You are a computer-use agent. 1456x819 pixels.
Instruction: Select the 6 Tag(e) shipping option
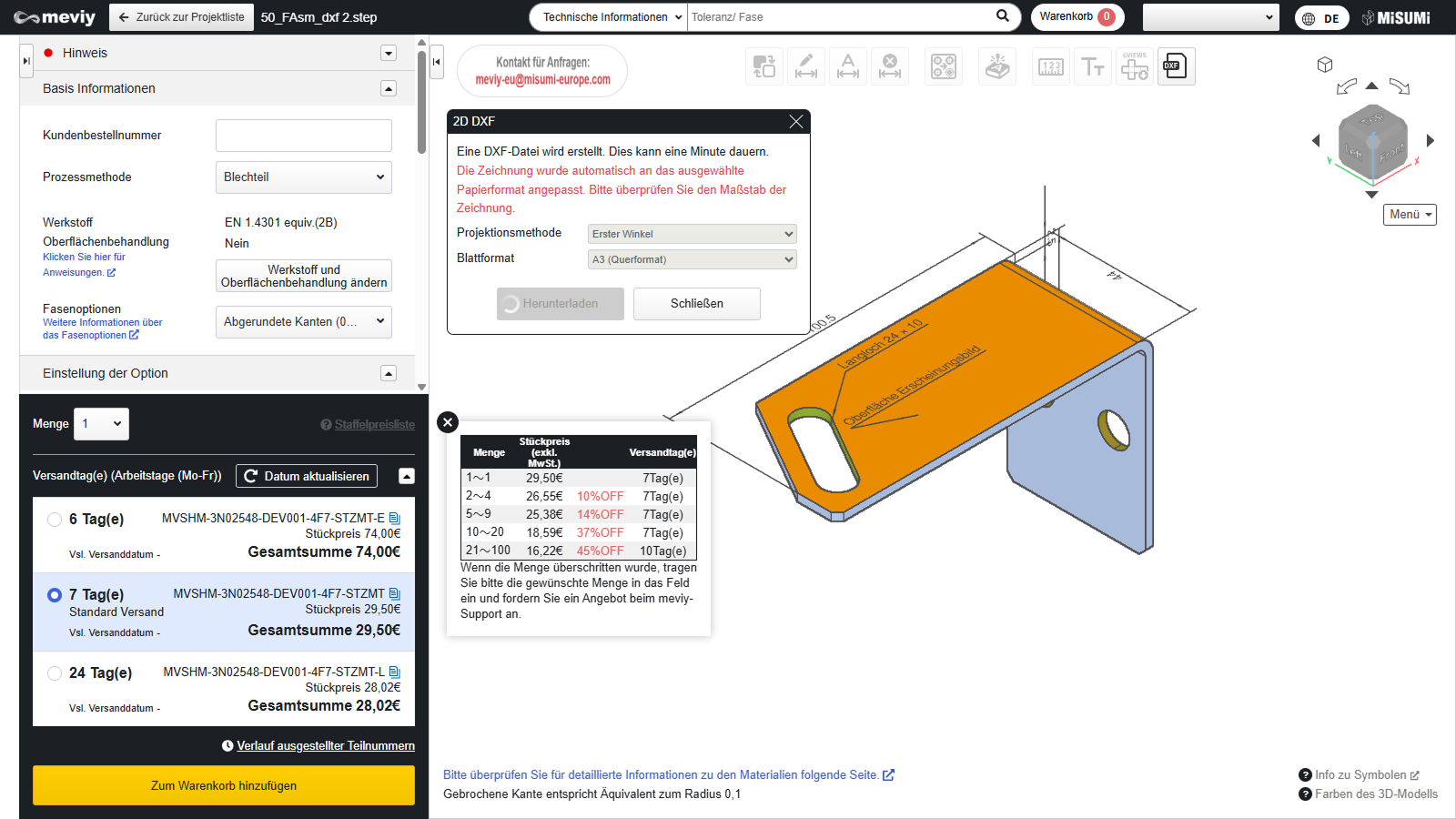[x=55, y=520]
